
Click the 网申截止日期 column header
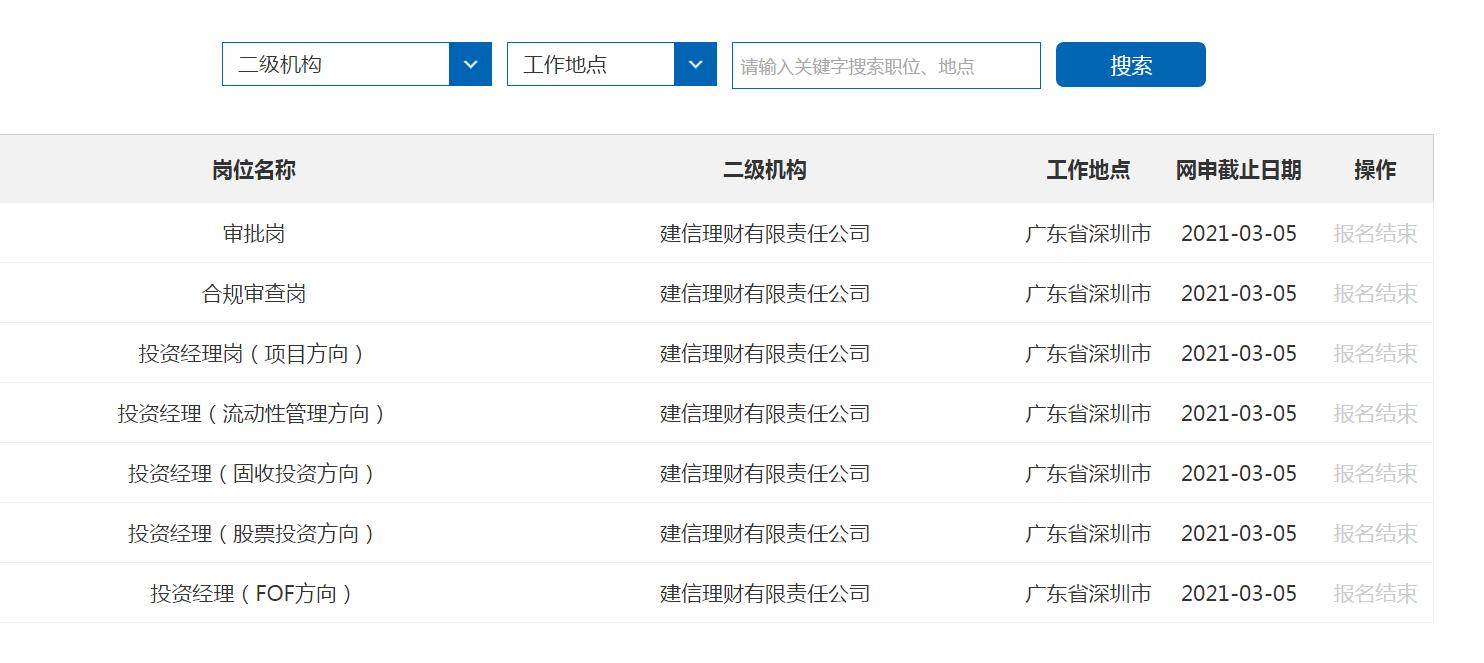pyautogui.click(x=1239, y=170)
